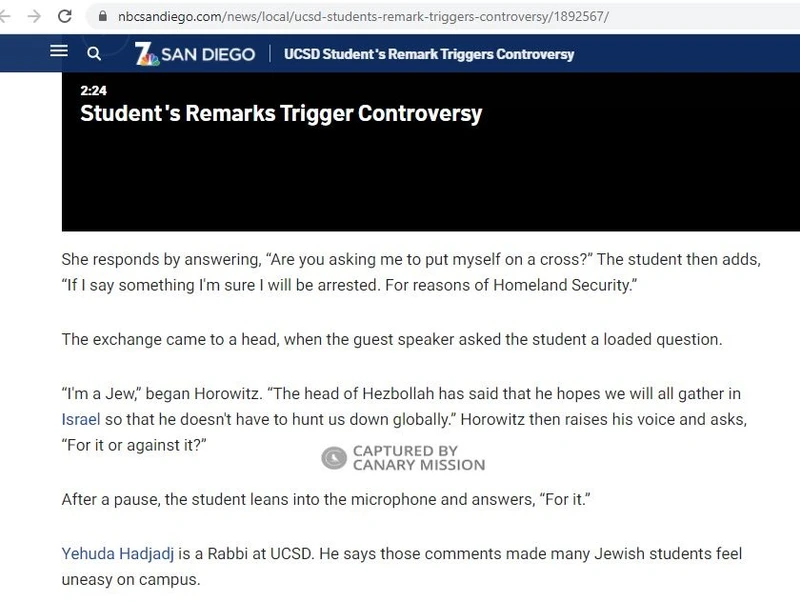Open the Israel hyperlink in the article

[81, 420]
